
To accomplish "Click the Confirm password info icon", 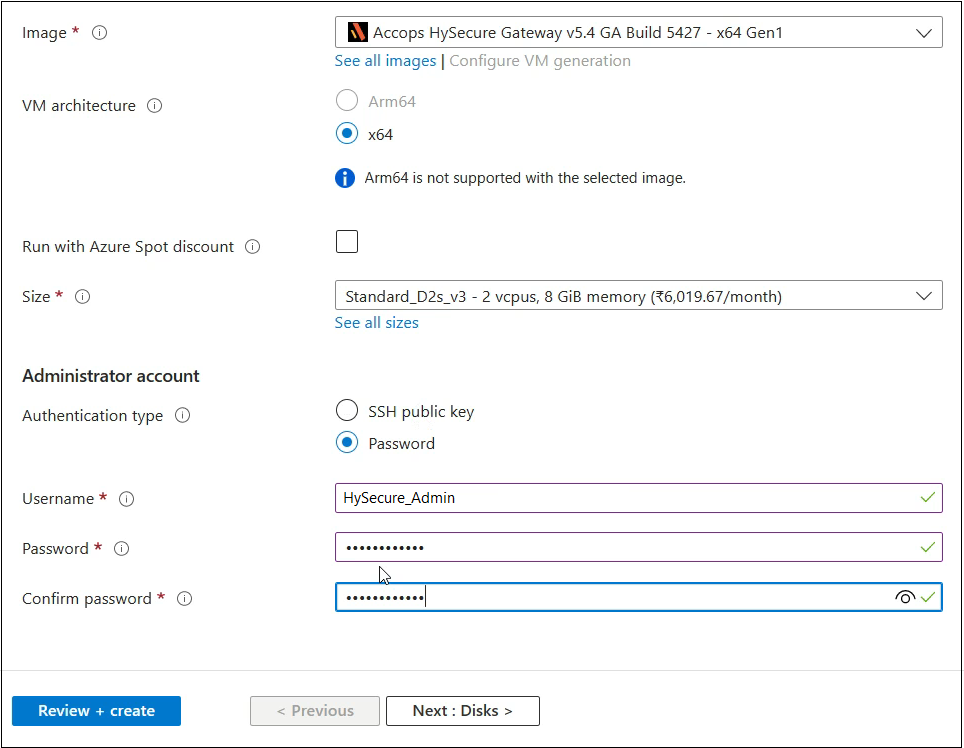I will point(184,599).
